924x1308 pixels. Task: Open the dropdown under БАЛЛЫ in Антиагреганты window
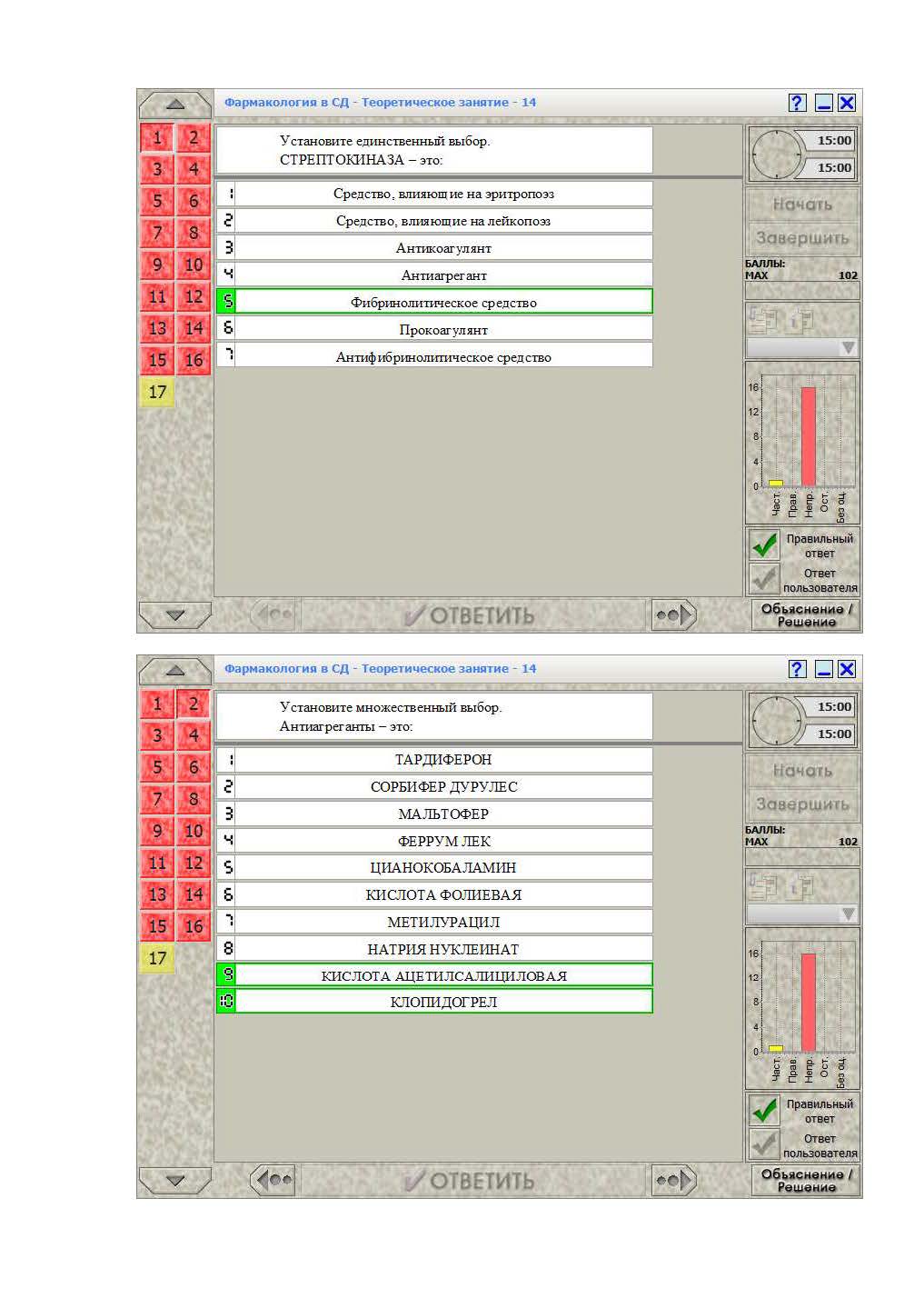tap(802, 914)
